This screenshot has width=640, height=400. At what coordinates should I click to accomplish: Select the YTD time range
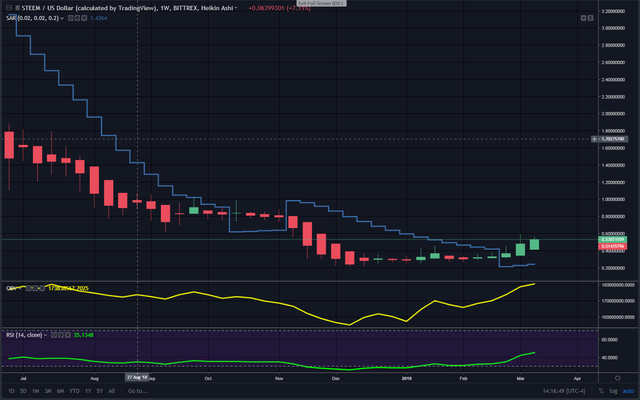pyautogui.click(x=74, y=391)
